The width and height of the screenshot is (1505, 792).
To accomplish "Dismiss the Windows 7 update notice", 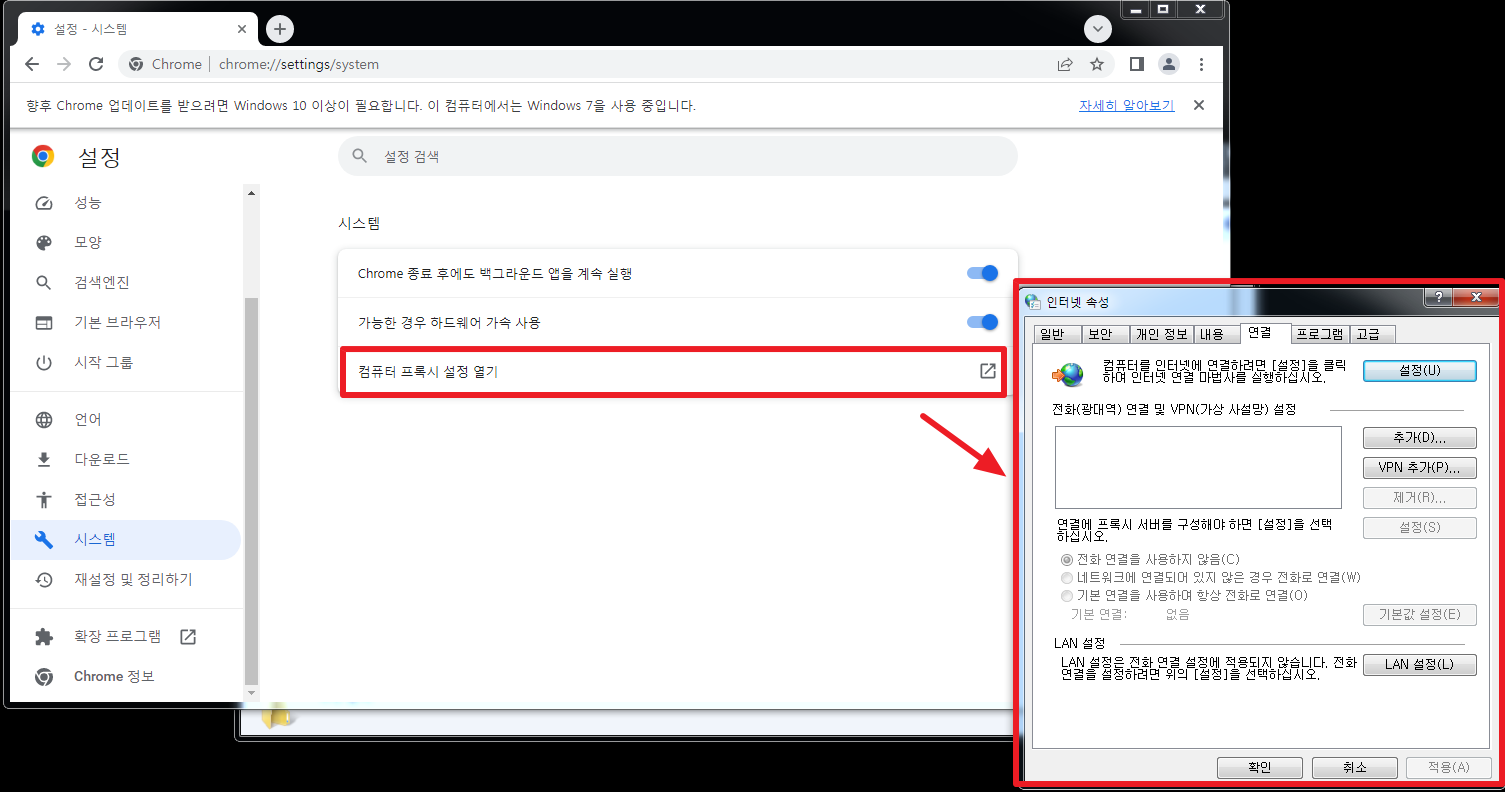I will 1199,105.
